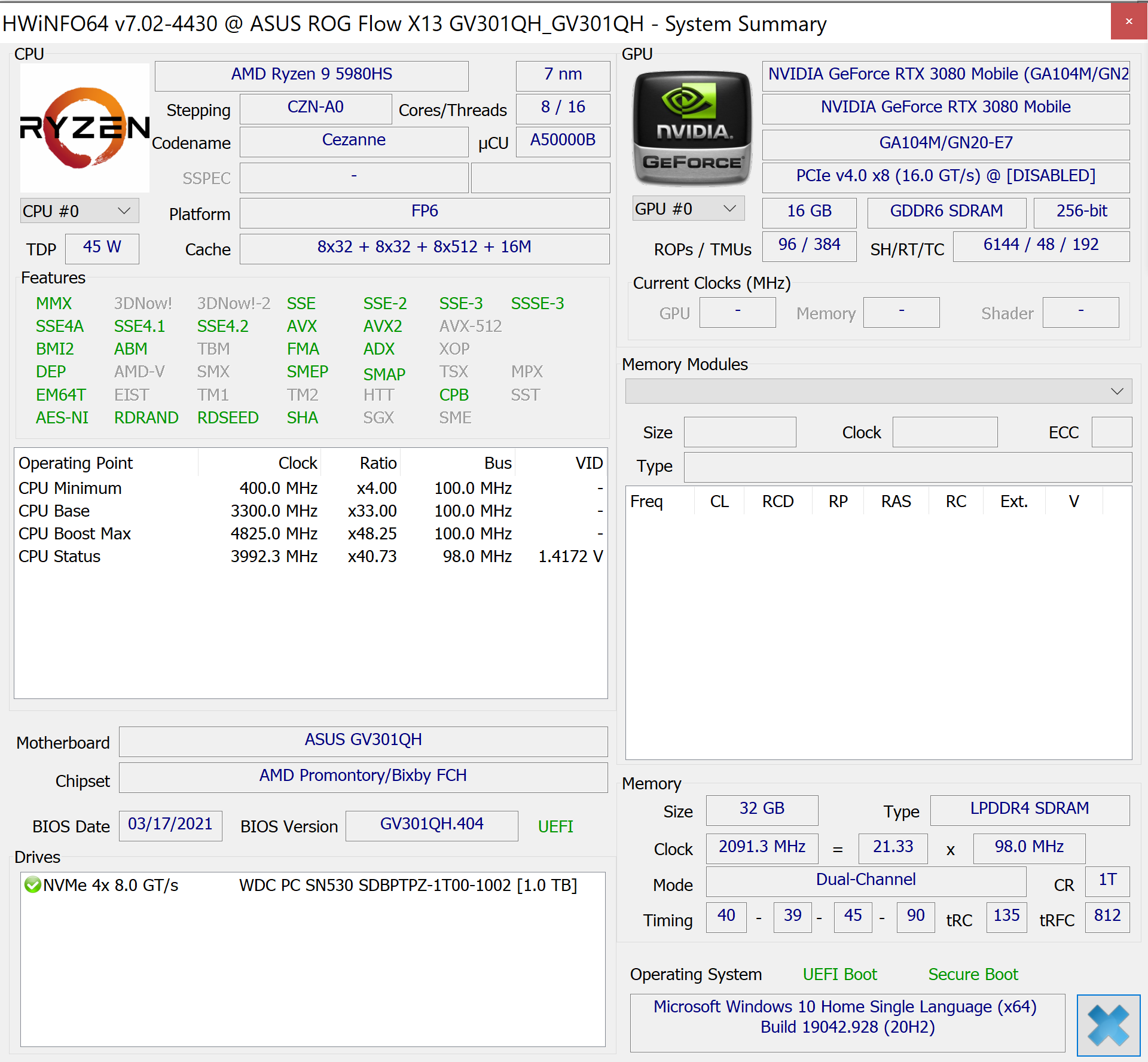Click the 1T command rate value

(x=1107, y=881)
